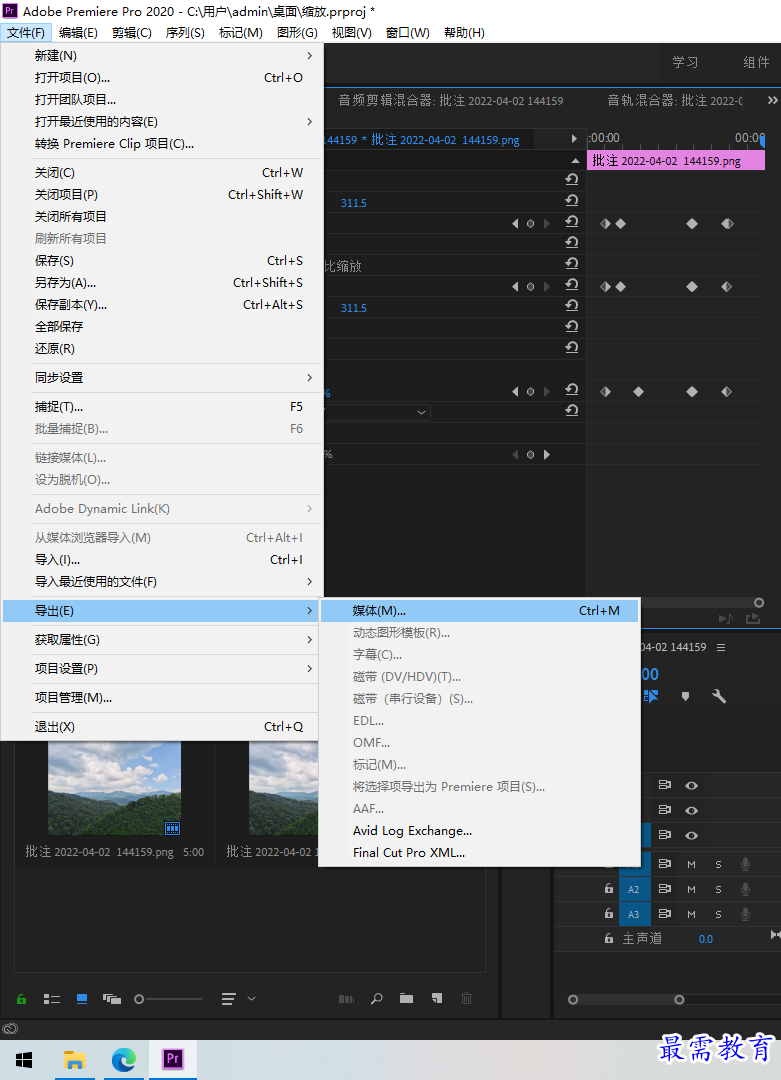Toggle the green project lock icon
Screen dimensions: 781x1080
21,999
